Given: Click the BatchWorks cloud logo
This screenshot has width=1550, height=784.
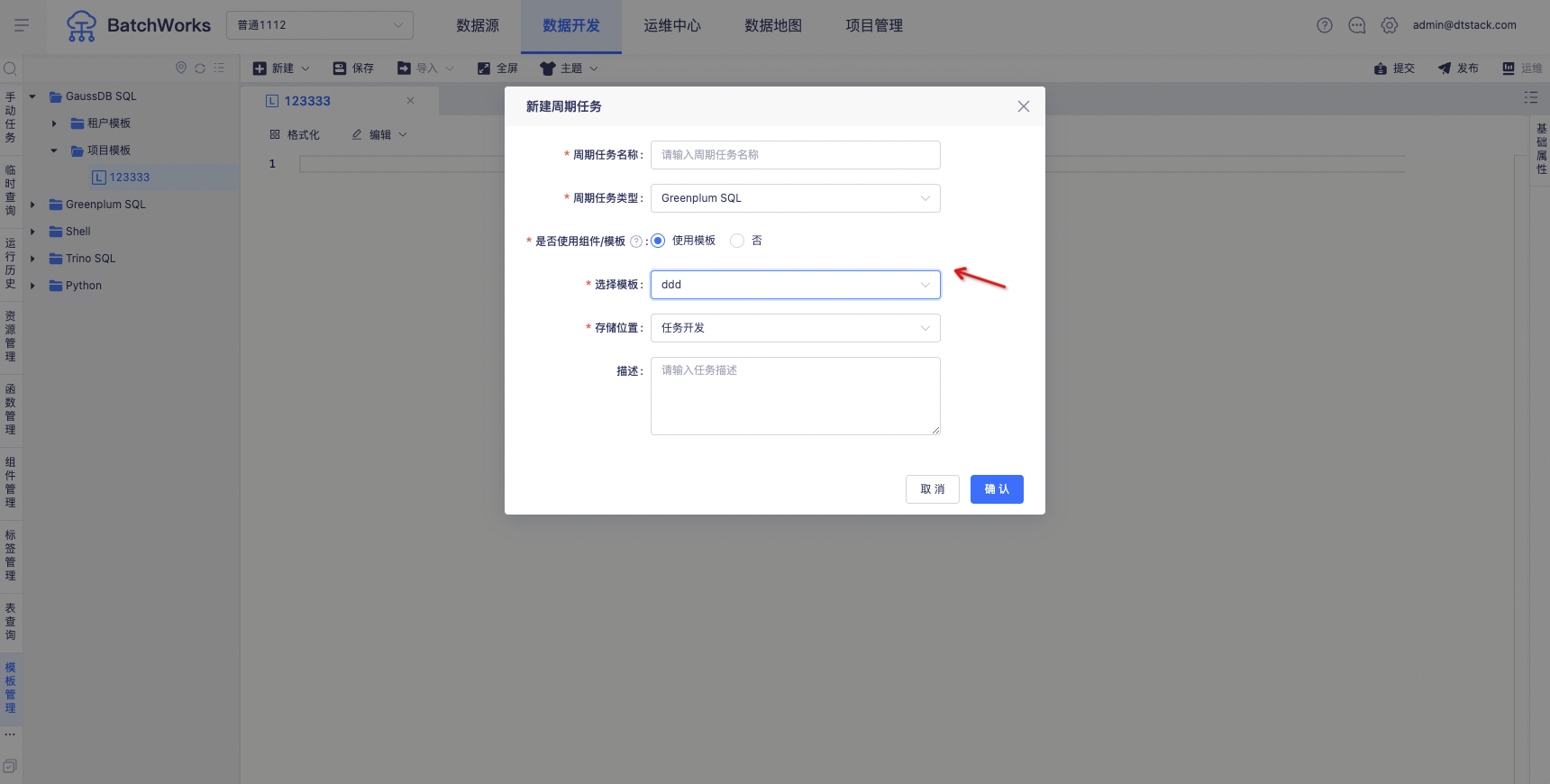Looking at the screenshot, I should [81, 26].
